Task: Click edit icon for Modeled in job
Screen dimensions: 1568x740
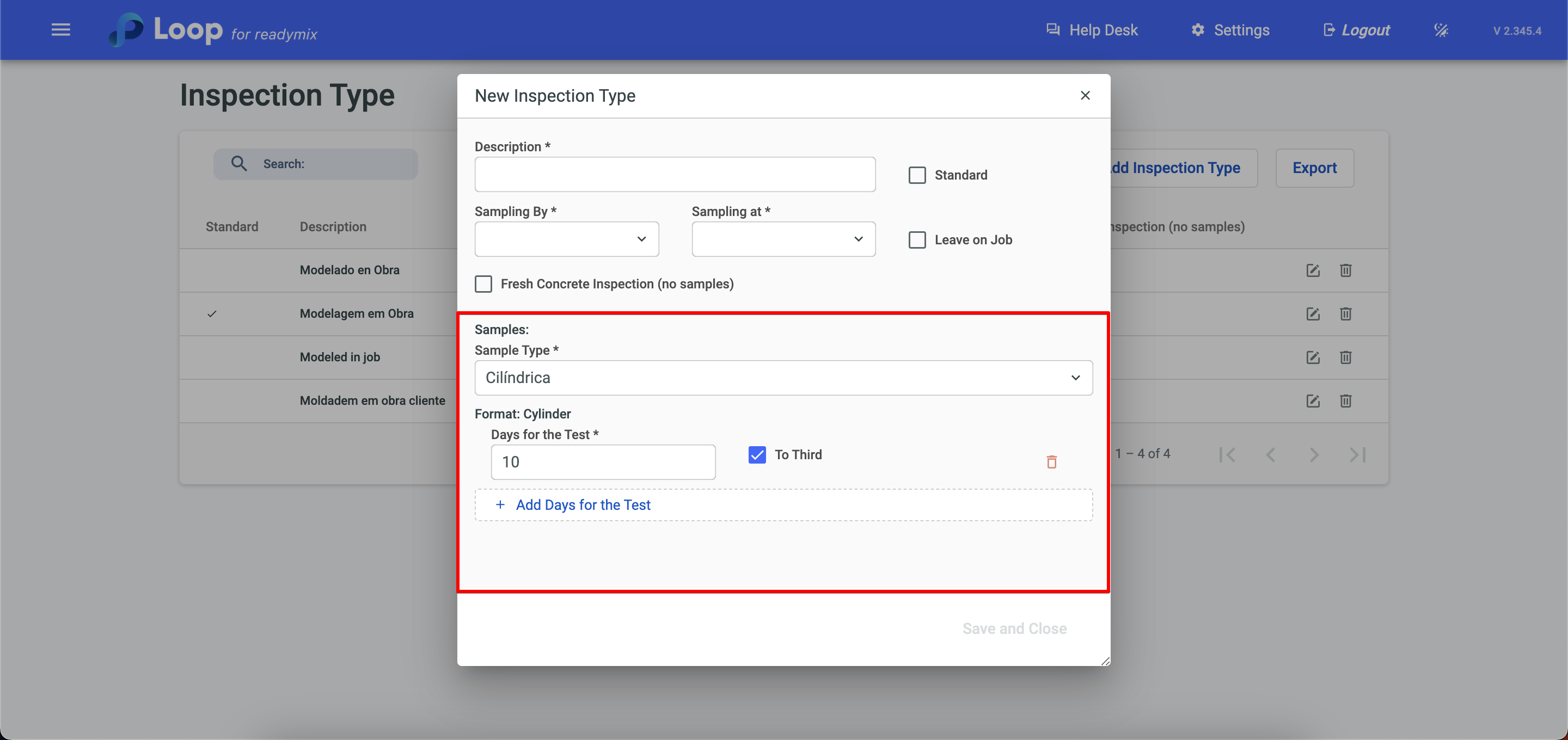Action: 1312,357
